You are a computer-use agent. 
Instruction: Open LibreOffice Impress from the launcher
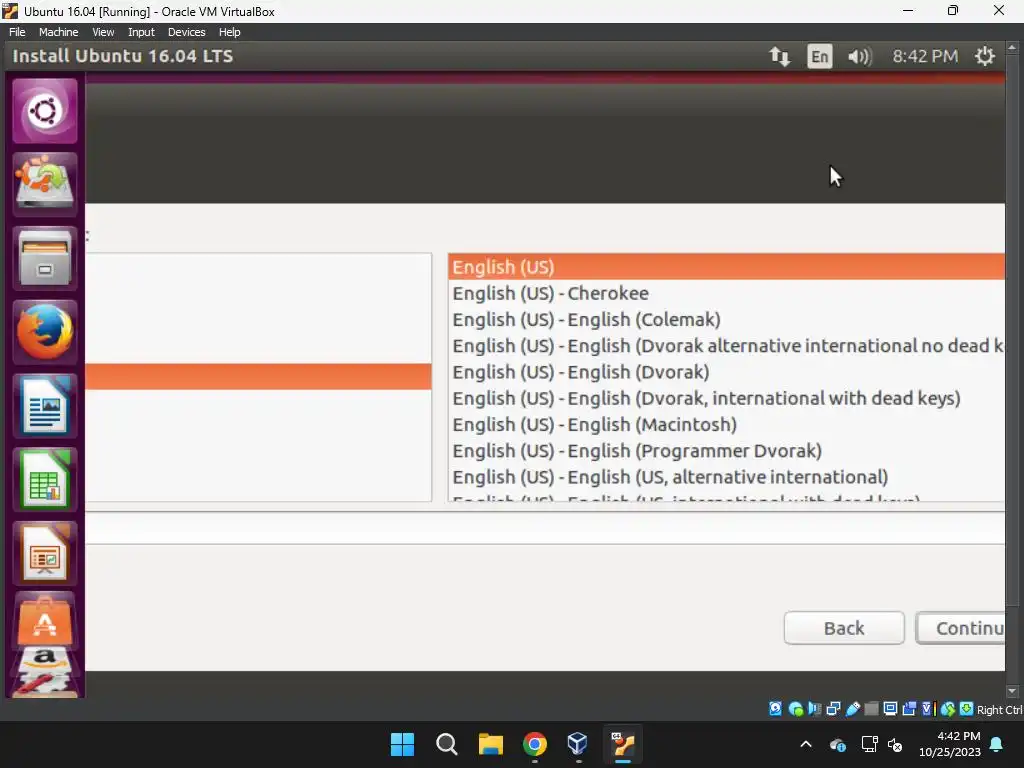[x=44, y=553]
